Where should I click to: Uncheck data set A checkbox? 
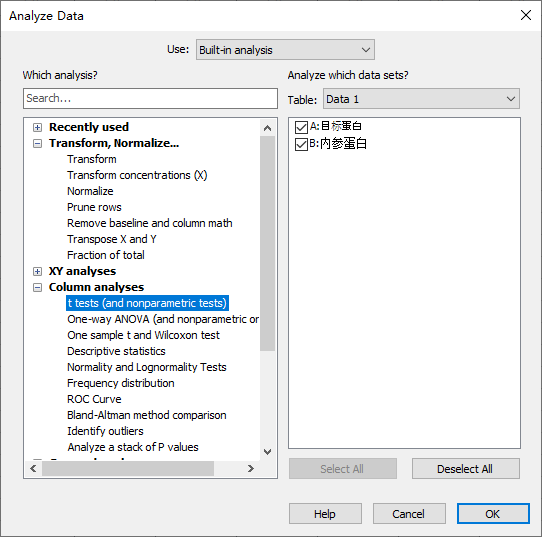click(x=301, y=127)
